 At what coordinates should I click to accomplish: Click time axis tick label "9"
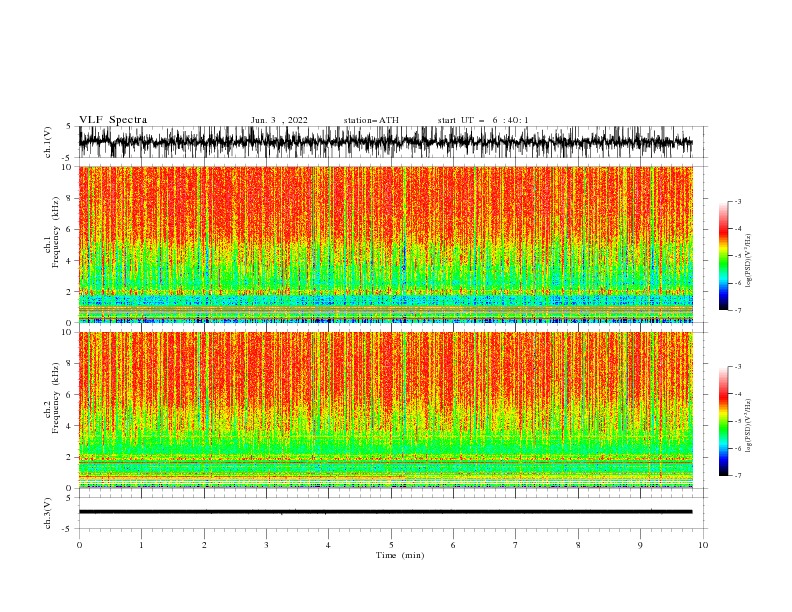pos(640,545)
